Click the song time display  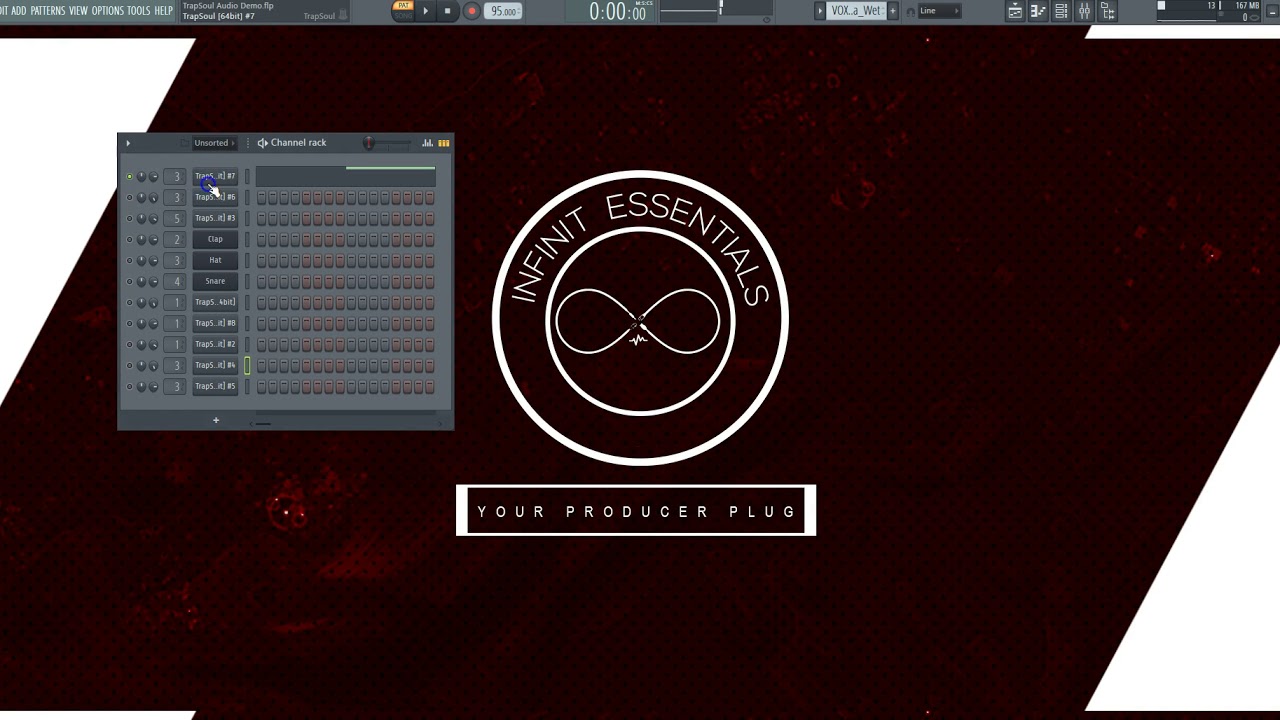tap(617, 12)
